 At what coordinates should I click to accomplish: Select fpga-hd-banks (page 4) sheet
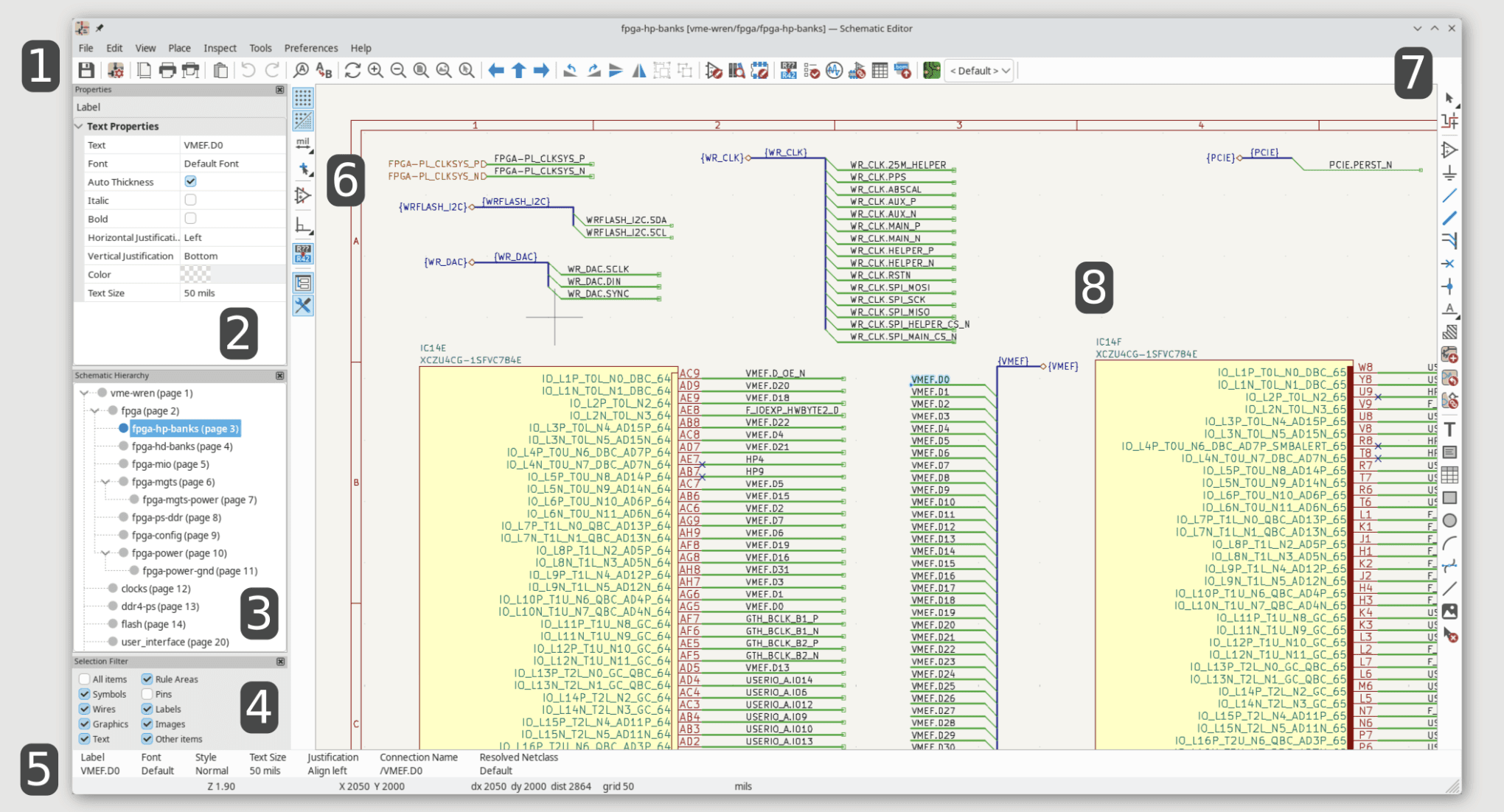coord(182,447)
